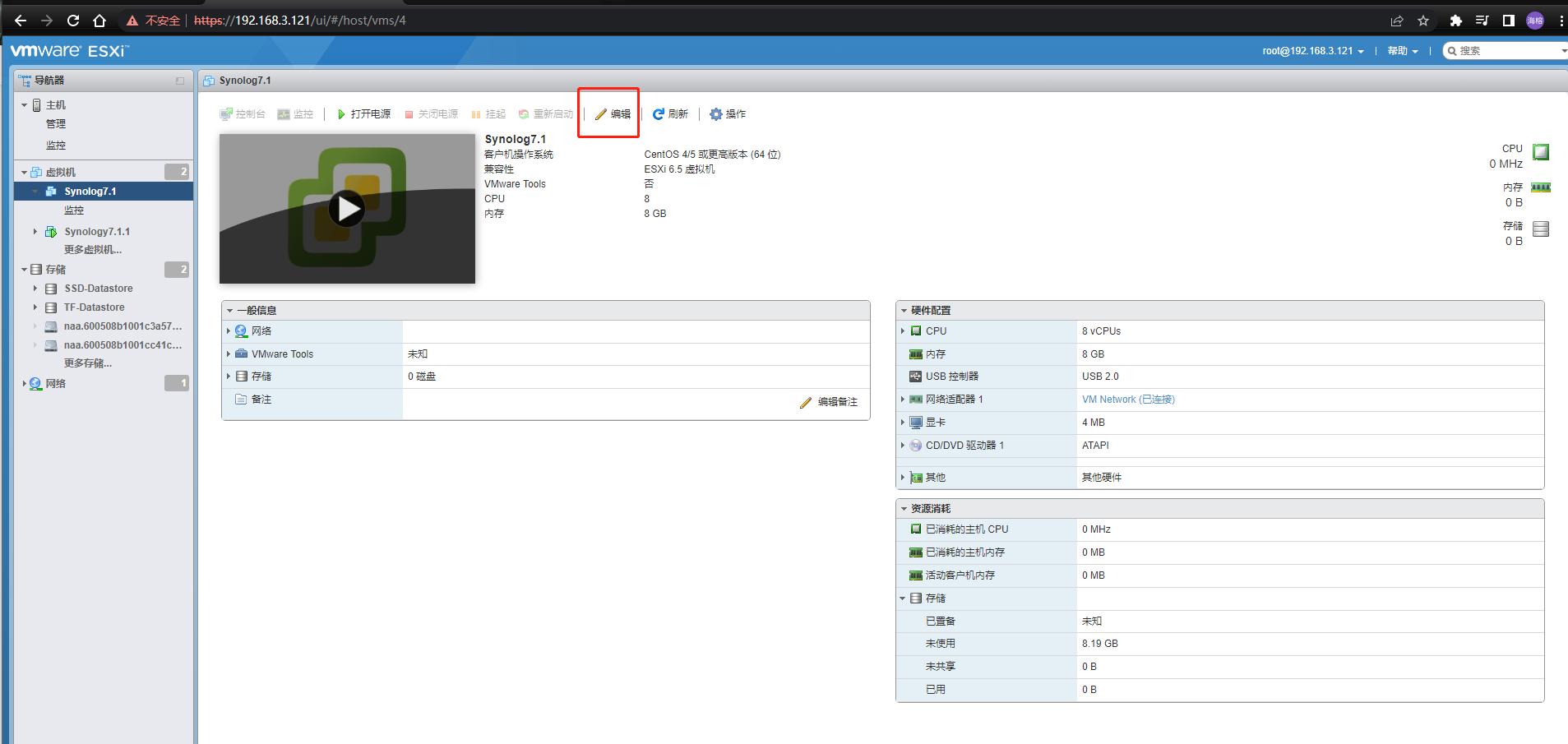This screenshot has height=744, width=1568.
Task: Open Monitor under Host
Action: coord(56,146)
